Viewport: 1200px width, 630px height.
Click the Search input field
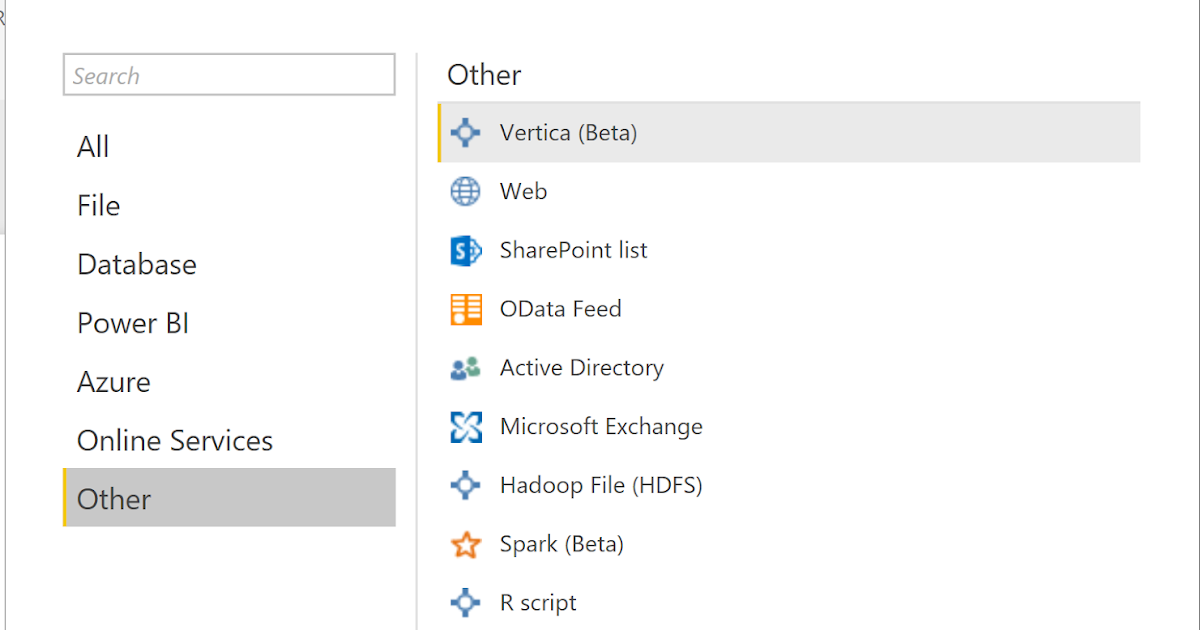[x=229, y=74]
